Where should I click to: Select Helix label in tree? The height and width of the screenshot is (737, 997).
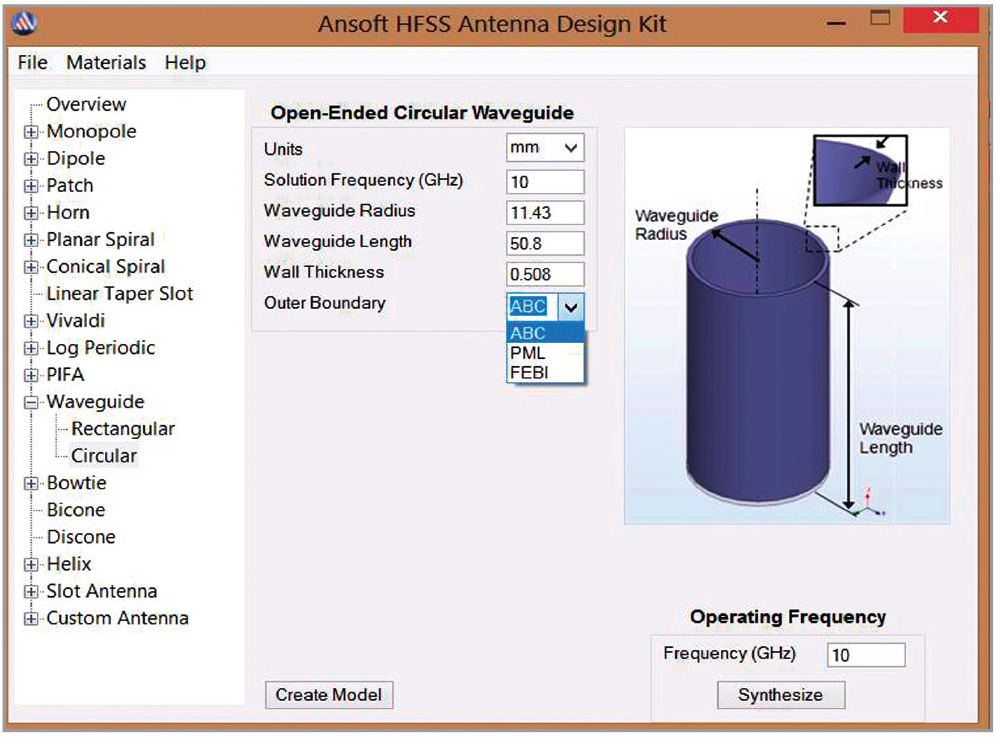[x=69, y=564]
